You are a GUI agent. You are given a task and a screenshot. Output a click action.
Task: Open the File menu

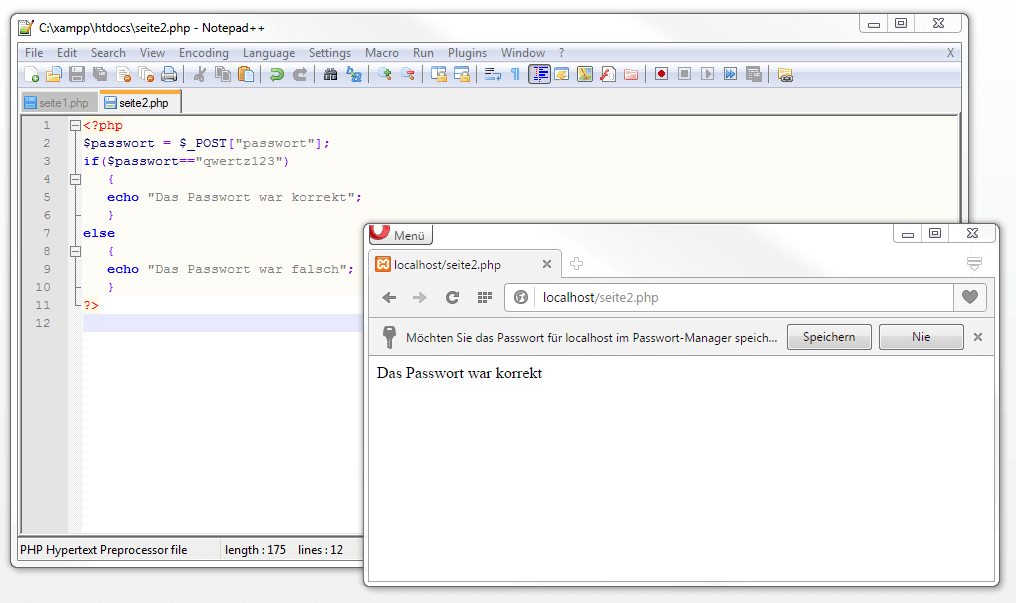coord(34,53)
